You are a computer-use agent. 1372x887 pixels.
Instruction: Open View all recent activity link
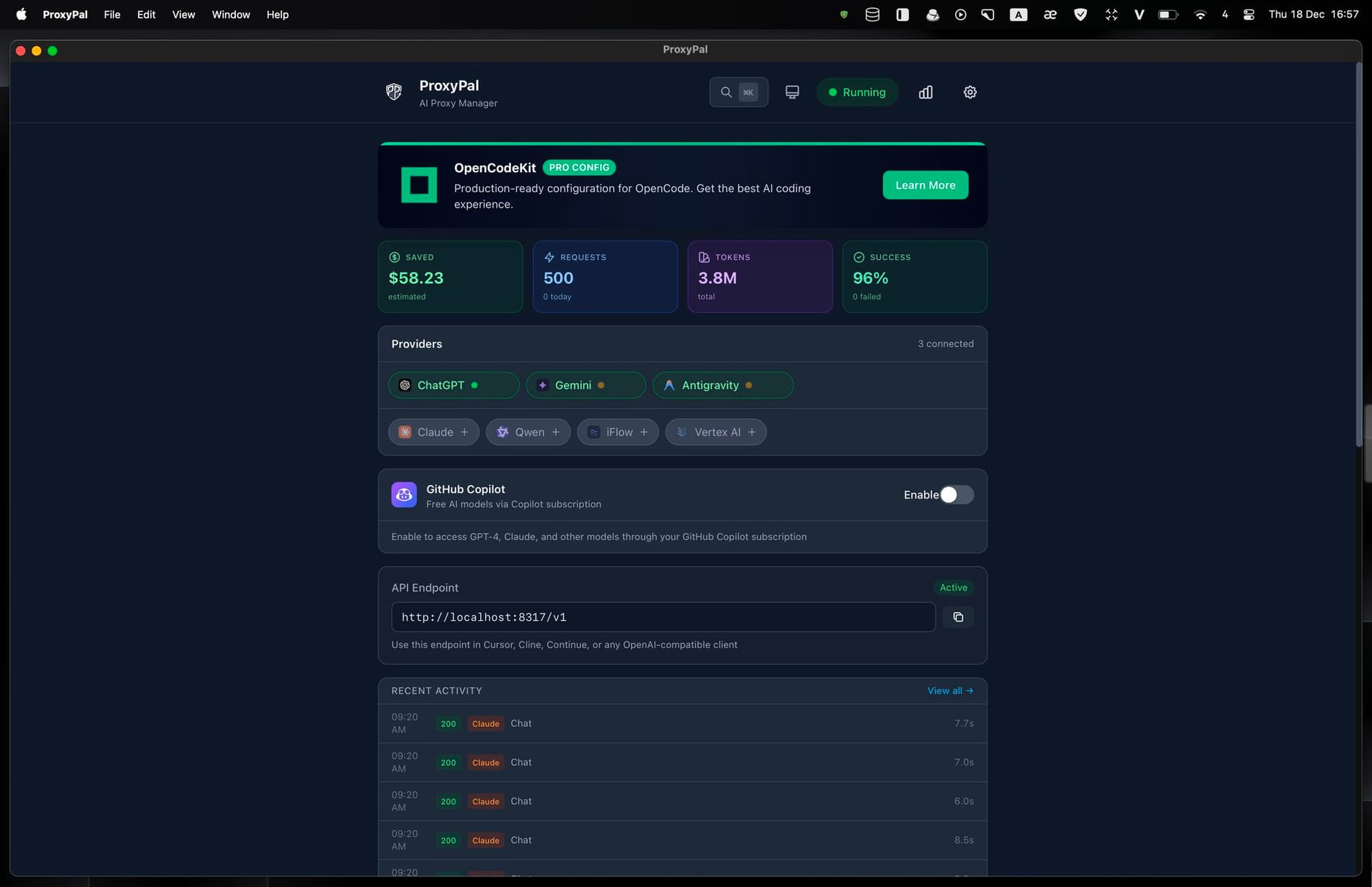tap(950, 691)
